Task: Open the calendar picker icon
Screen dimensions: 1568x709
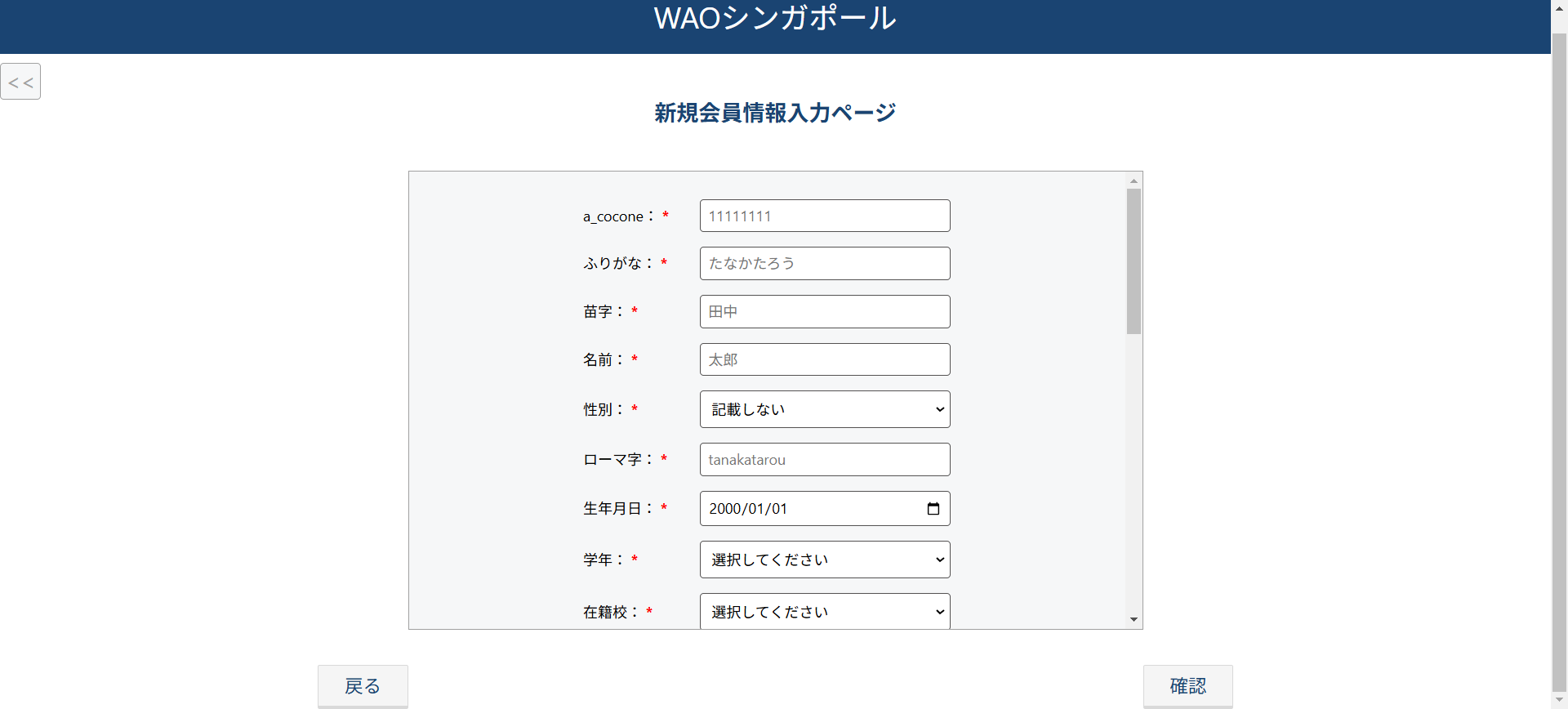Action: pyautogui.click(x=933, y=509)
